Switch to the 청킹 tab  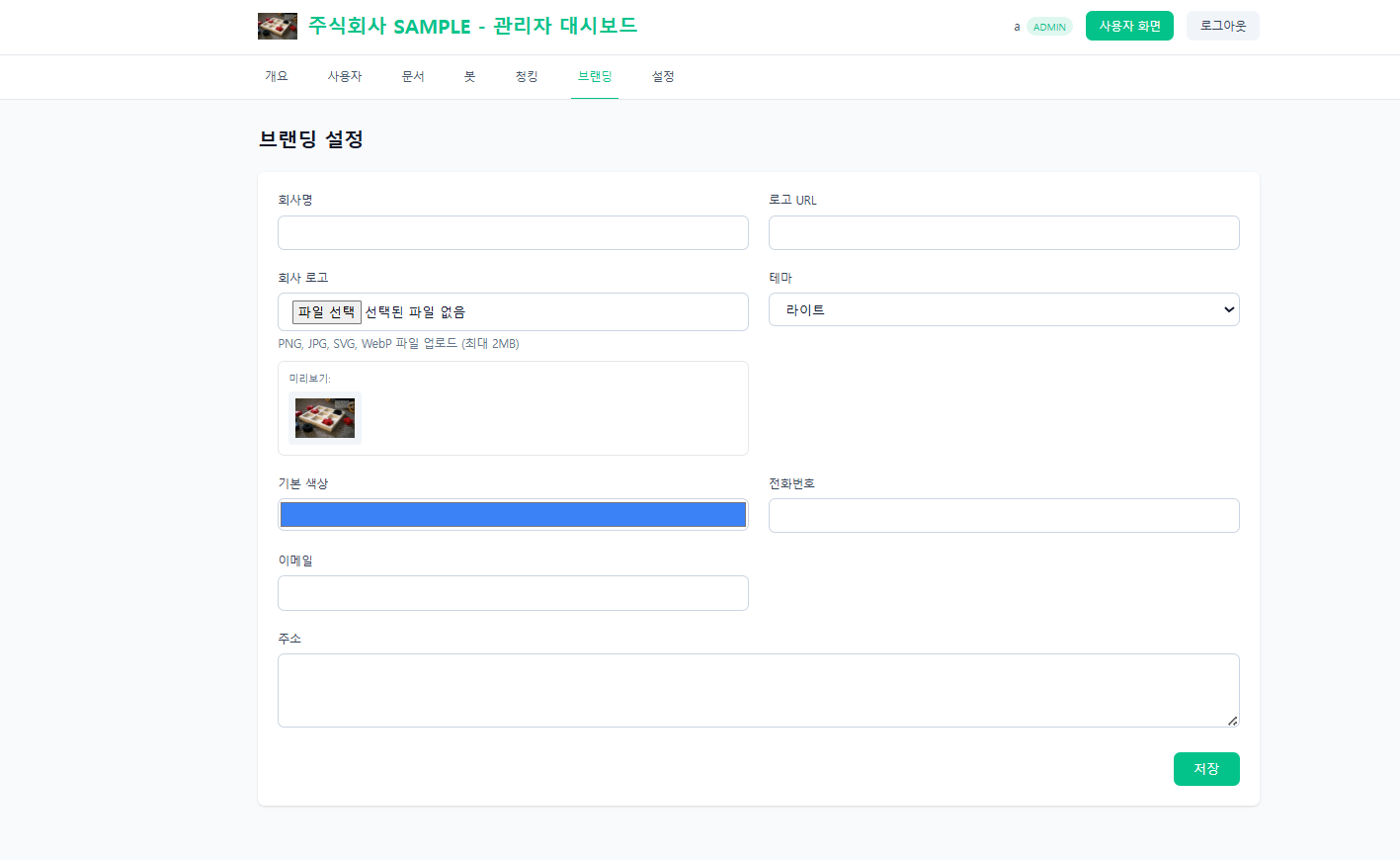point(527,76)
